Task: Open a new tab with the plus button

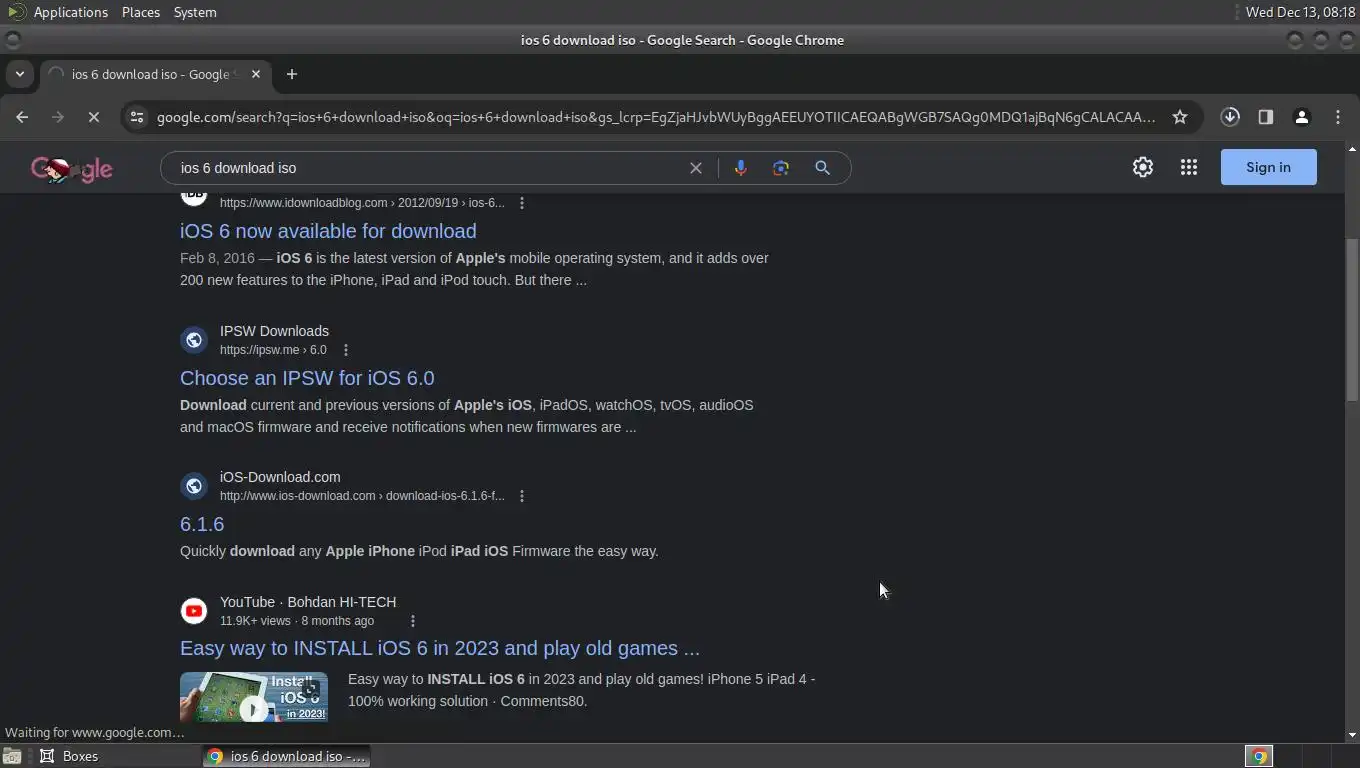Action: point(292,74)
